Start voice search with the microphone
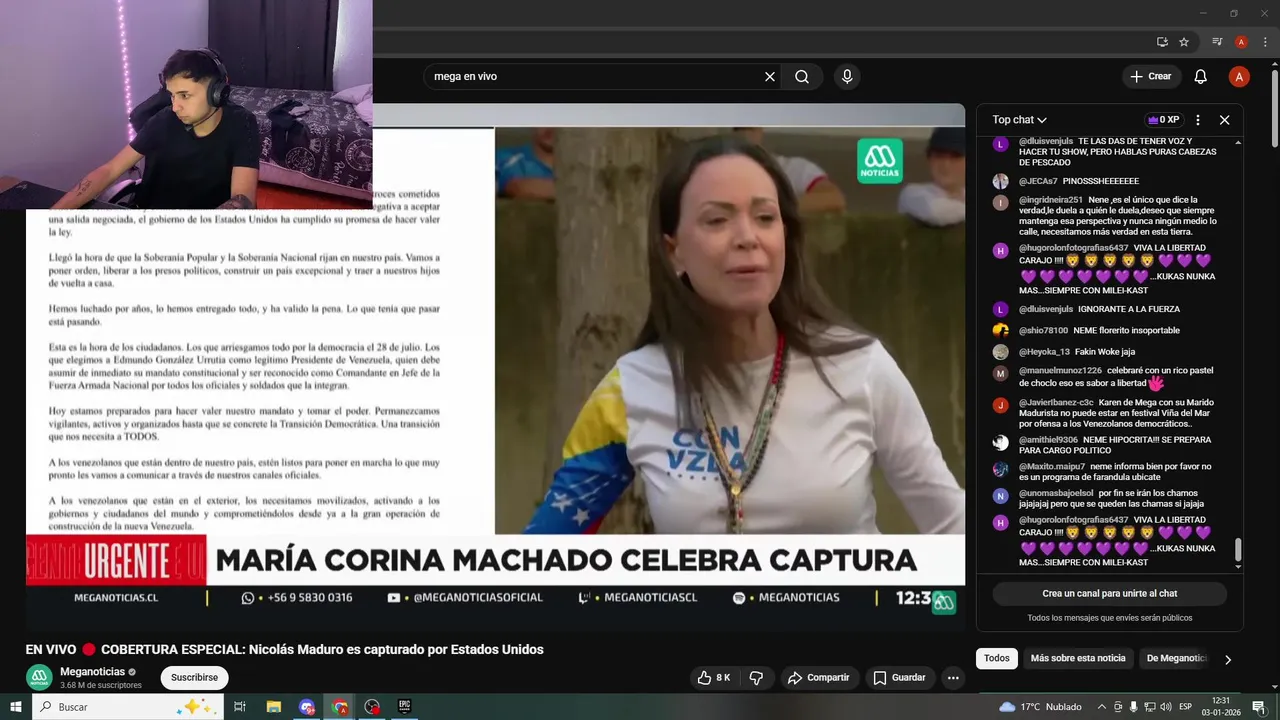Viewport: 1280px width, 720px height. (x=847, y=76)
